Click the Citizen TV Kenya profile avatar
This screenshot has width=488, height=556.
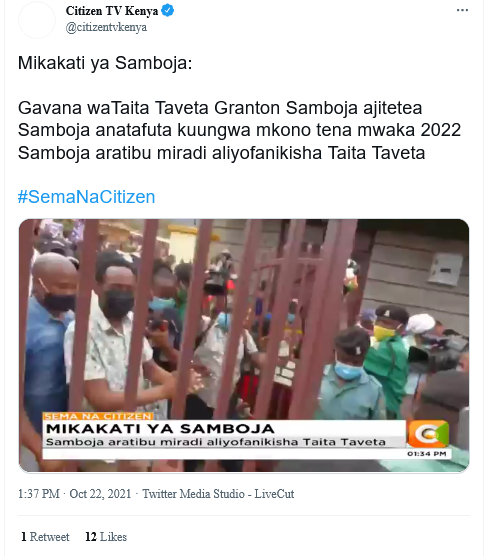[x=37, y=19]
